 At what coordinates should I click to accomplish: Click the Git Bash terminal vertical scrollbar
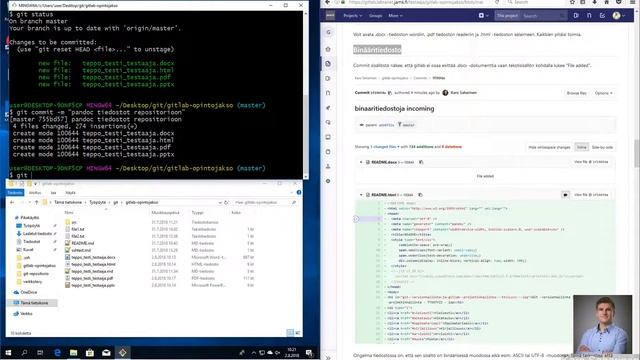click(x=306, y=94)
